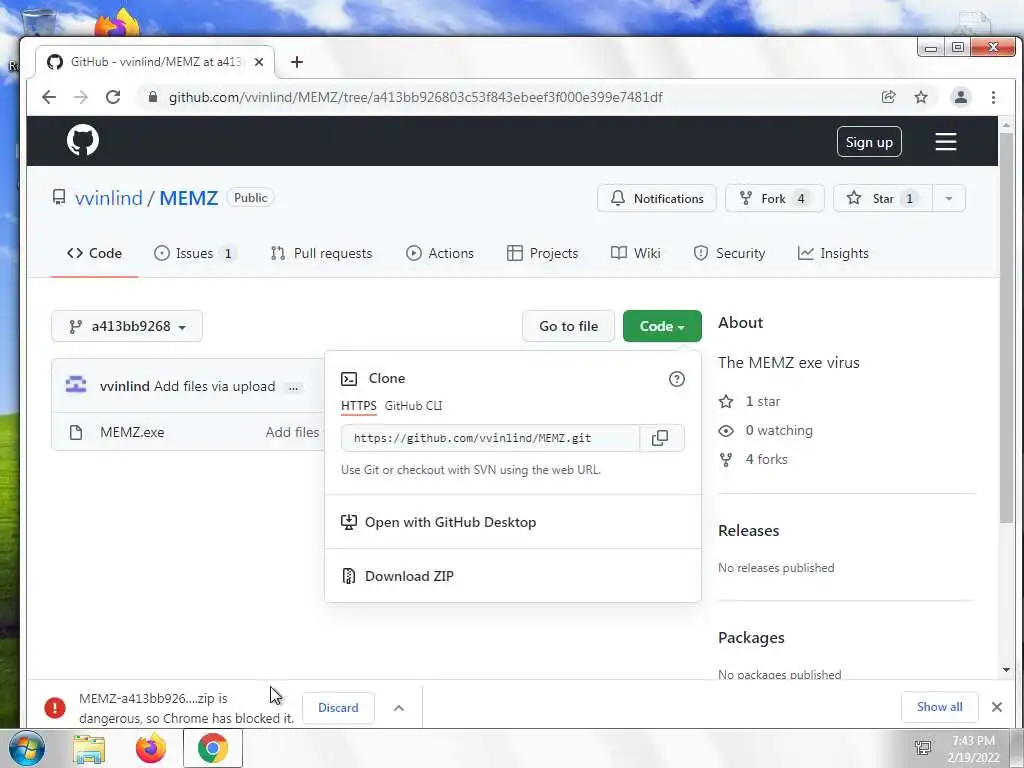Click the scrollbar down arrow
Screen dimensions: 1024x768
[1006, 670]
